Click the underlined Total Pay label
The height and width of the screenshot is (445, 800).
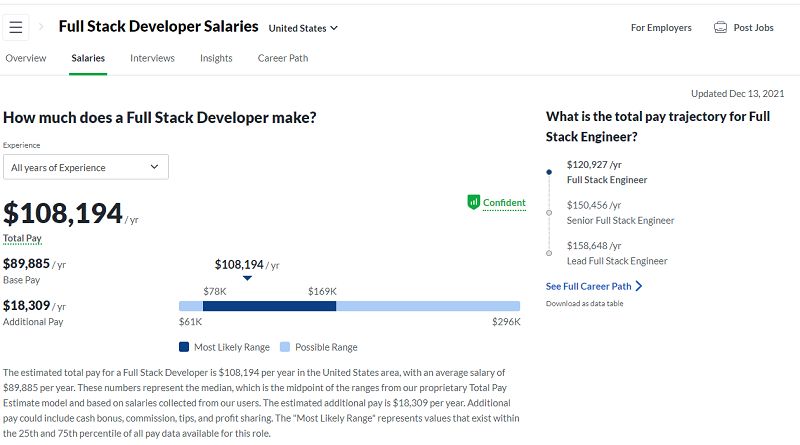(x=22, y=239)
